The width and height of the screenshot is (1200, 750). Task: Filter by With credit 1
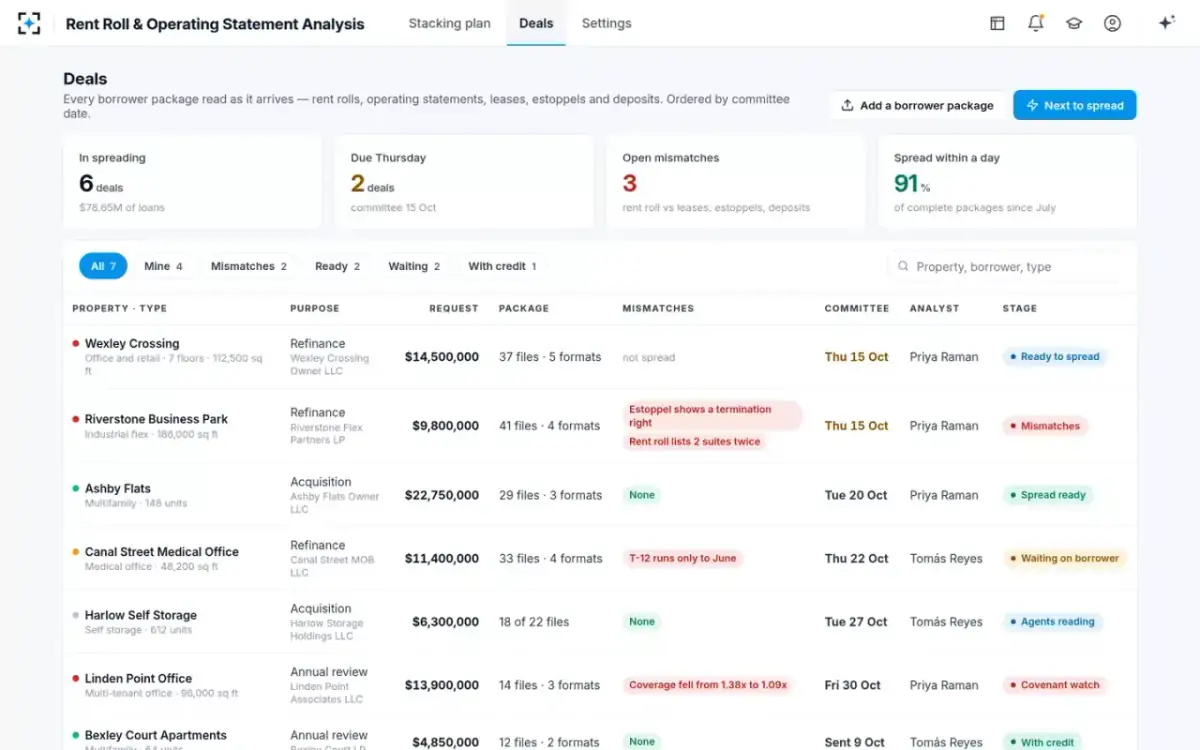tap(502, 266)
